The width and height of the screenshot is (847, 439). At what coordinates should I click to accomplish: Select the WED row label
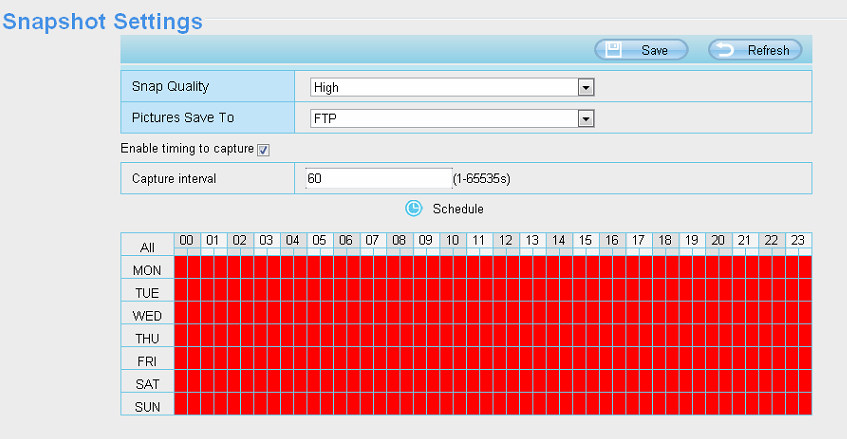click(x=147, y=315)
